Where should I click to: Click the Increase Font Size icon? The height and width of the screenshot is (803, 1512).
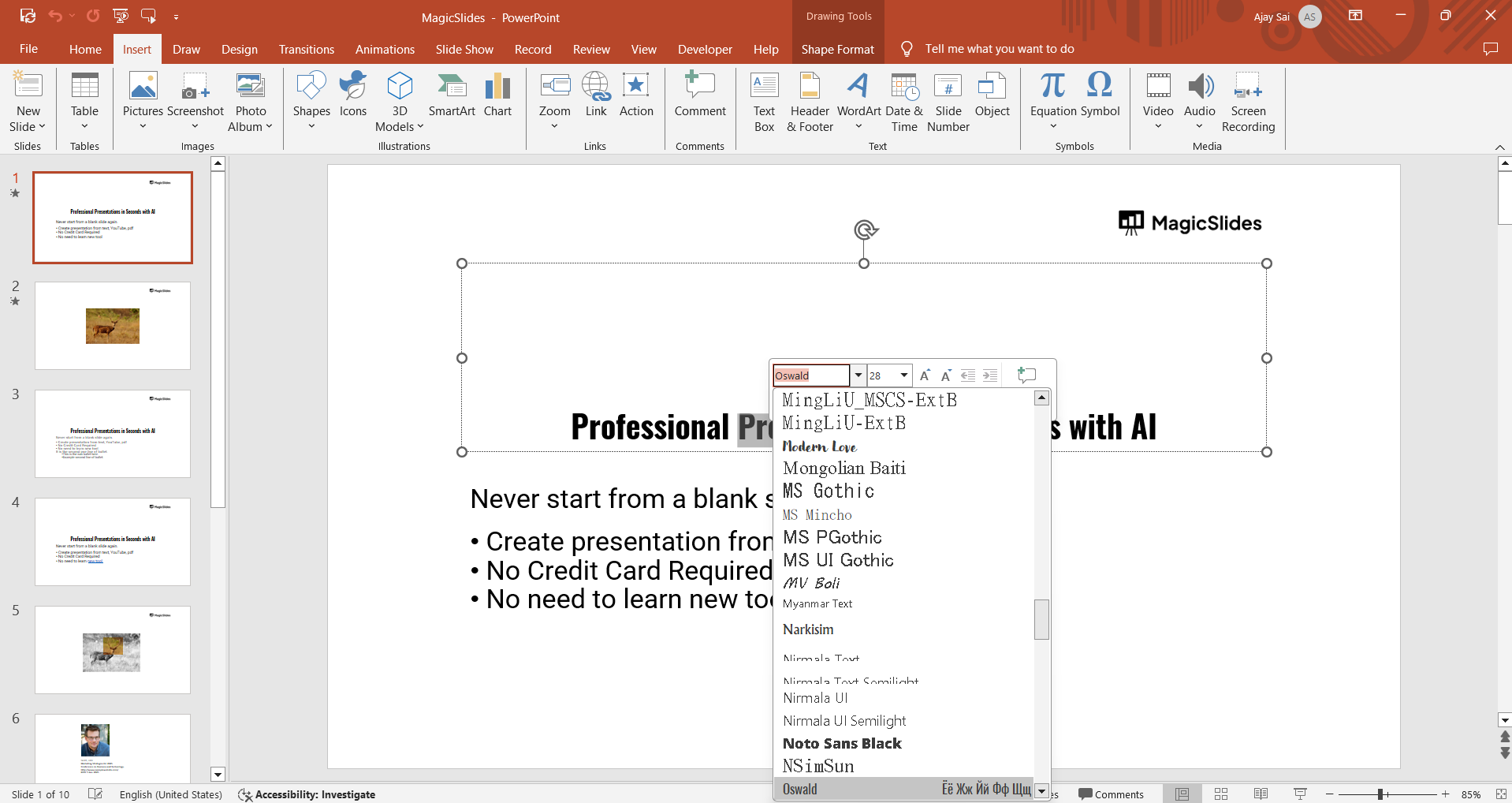click(x=925, y=375)
